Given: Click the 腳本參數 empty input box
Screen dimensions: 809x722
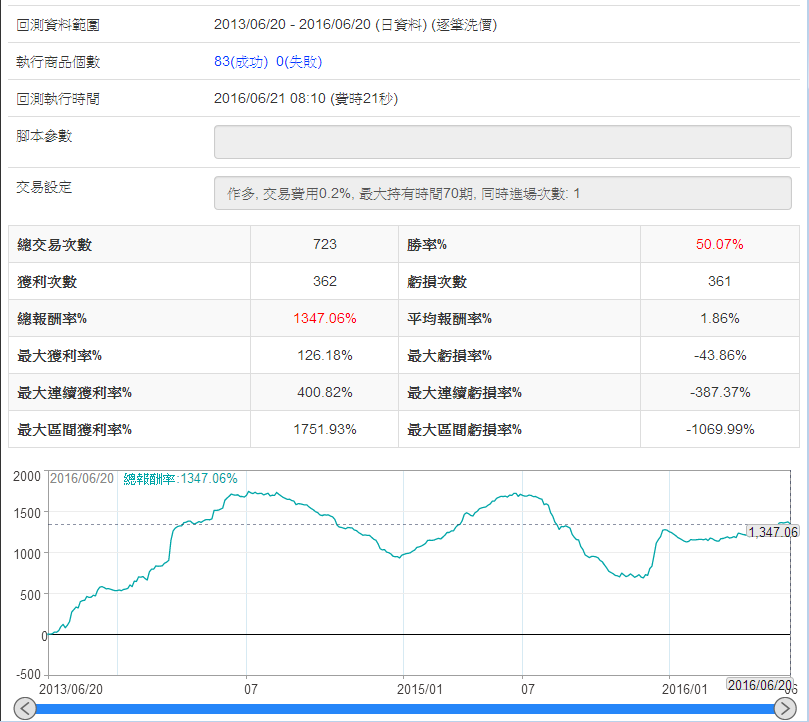Looking at the screenshot, I should click(502, 142).
